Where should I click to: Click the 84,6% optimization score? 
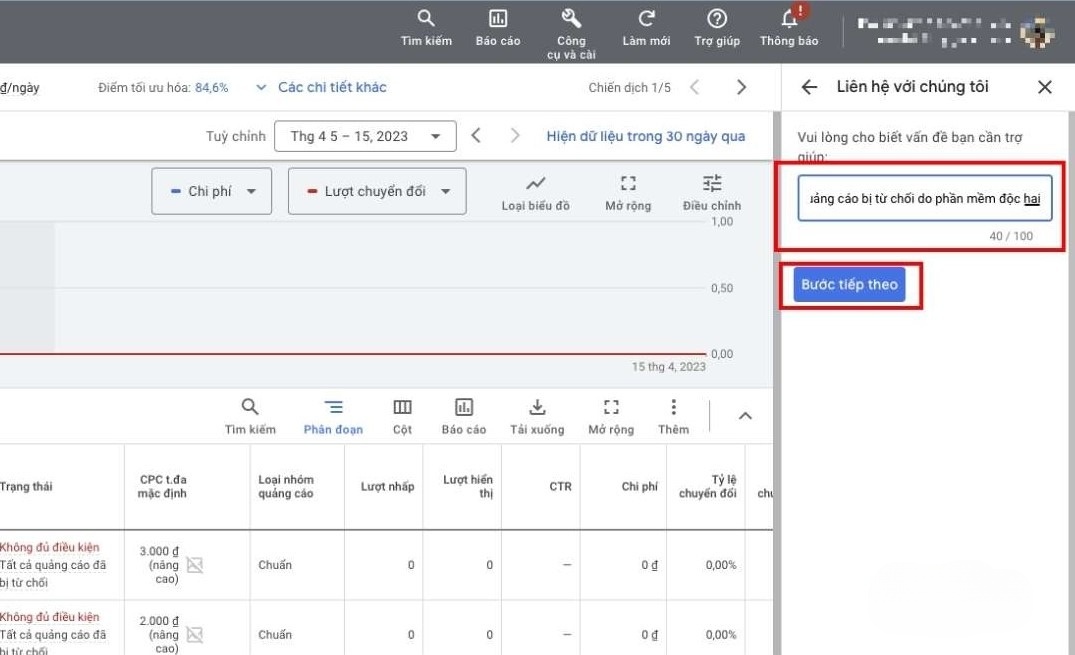(x=211, y=88)
